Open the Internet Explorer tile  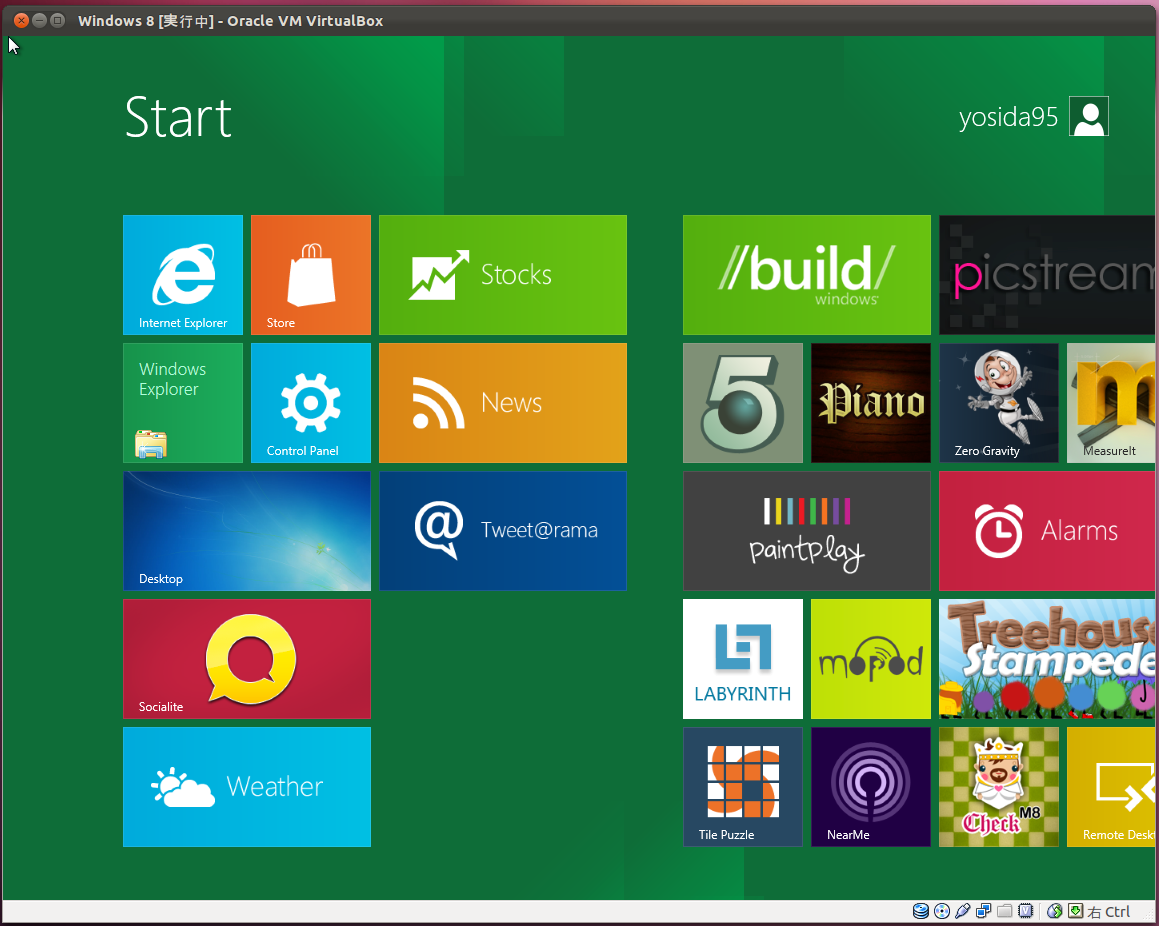[183, 275]
